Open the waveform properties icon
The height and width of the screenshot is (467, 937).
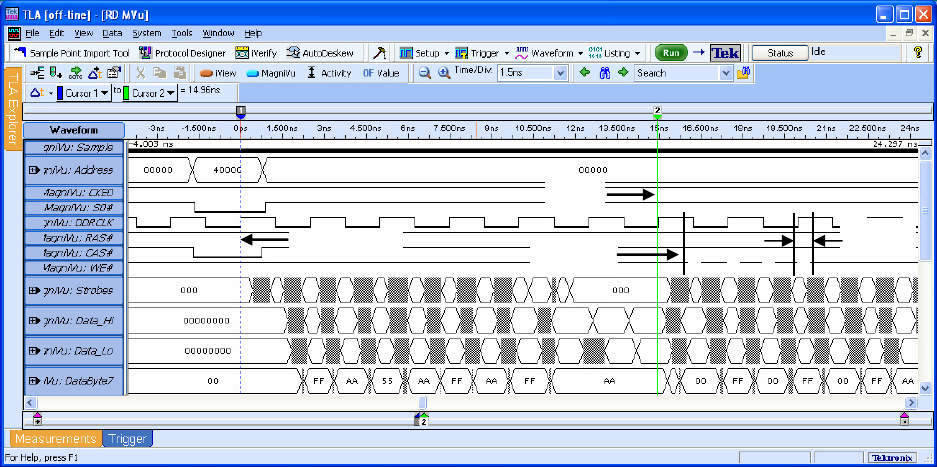coord(114,73)
